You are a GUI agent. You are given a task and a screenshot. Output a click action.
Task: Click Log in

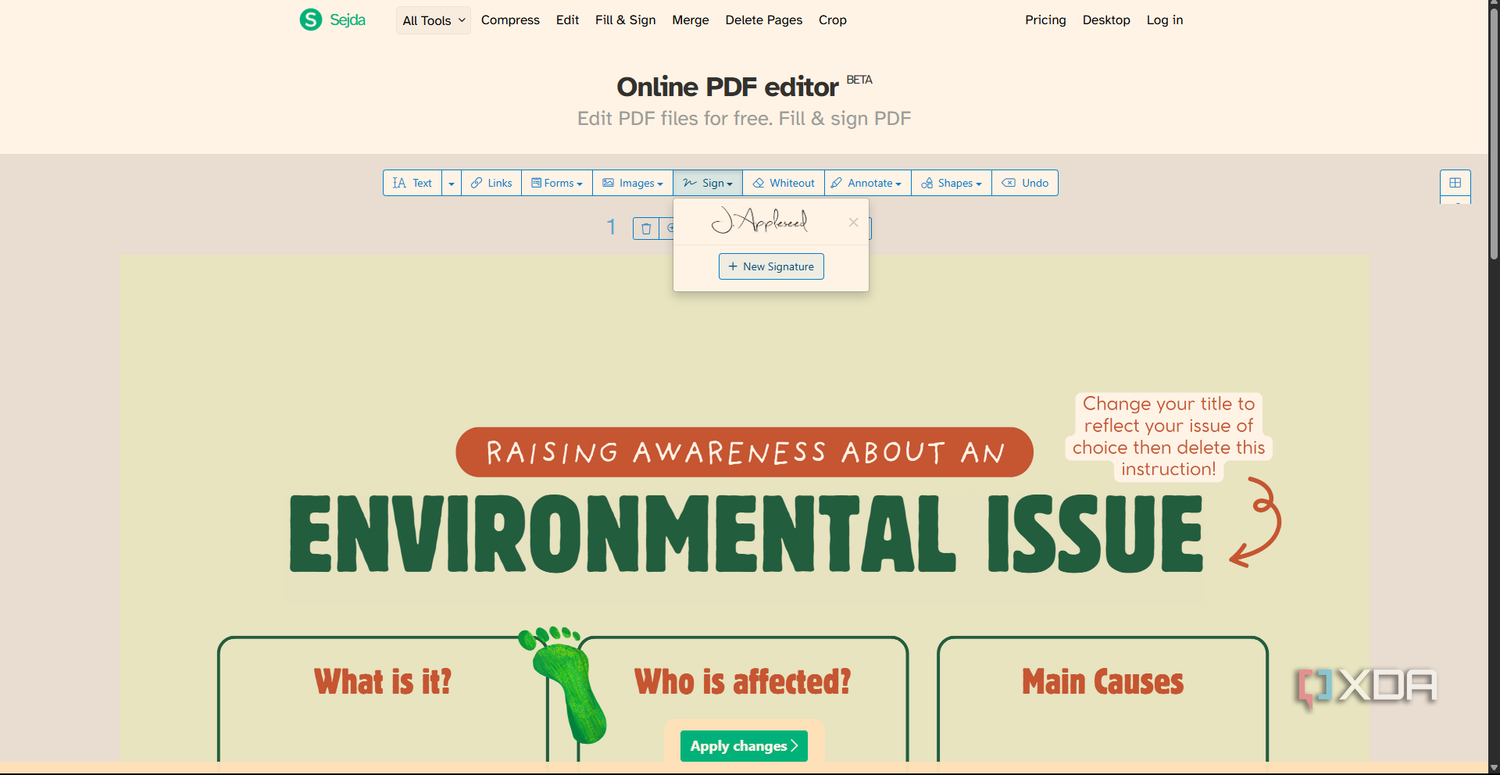click(1164, 20)
